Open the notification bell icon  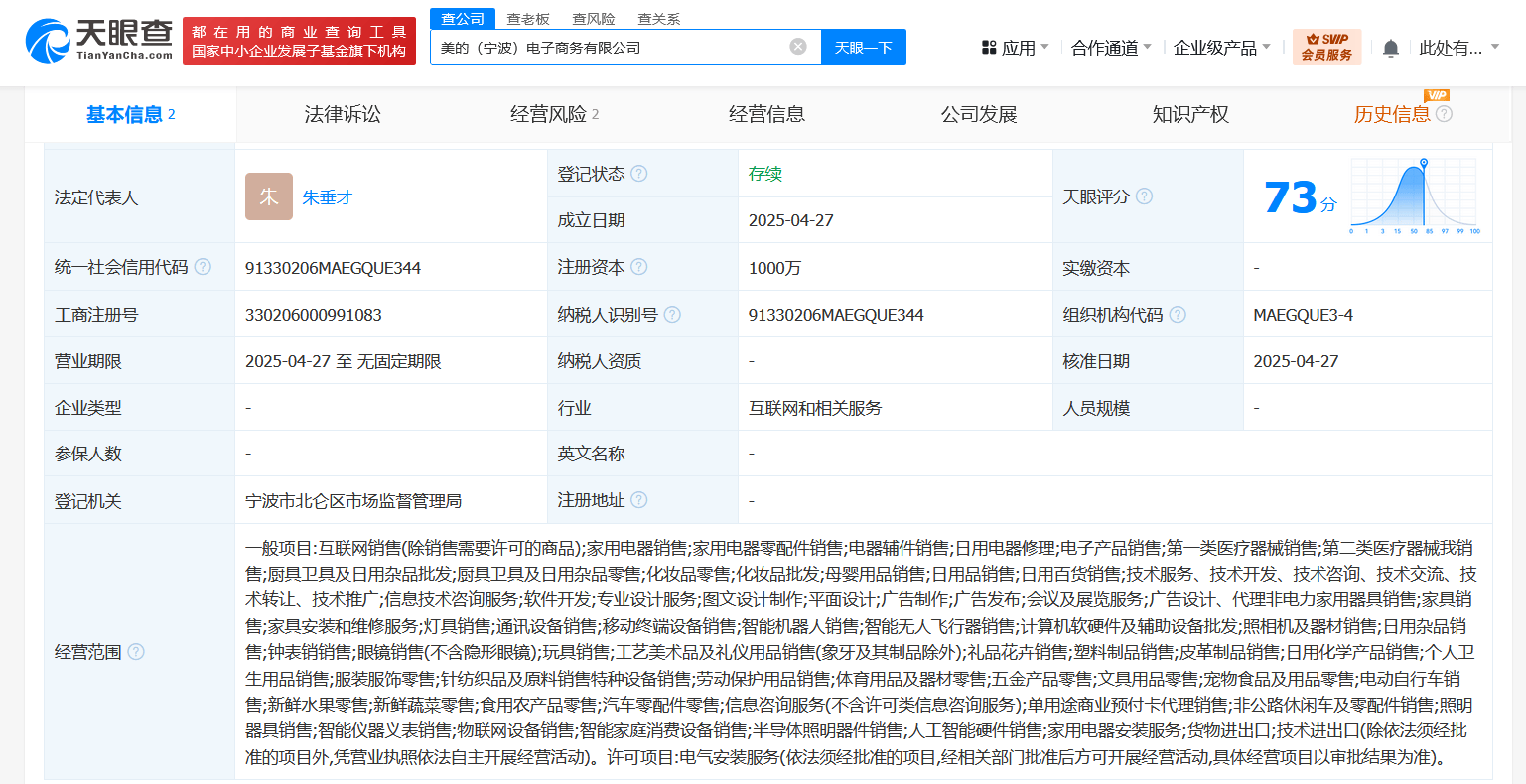tap(1392, 46)
